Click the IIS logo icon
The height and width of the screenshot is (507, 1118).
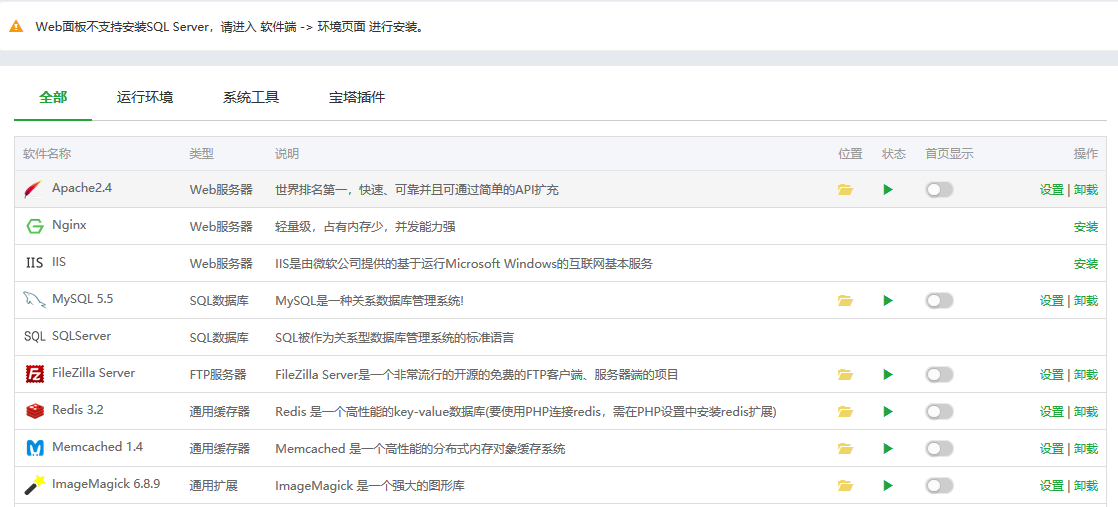point(34,263)
